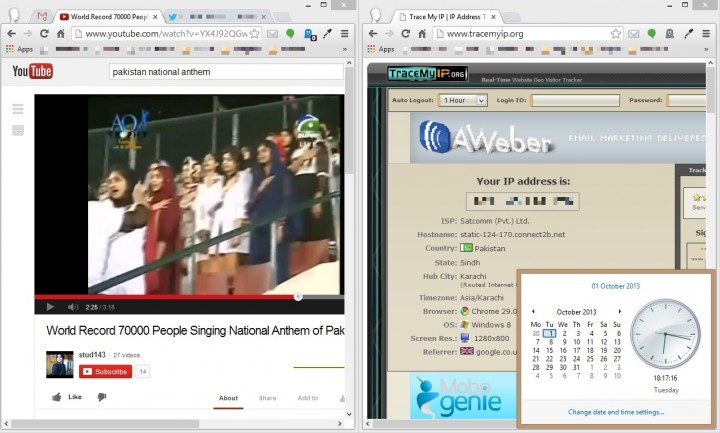Click the YouTube address bar
Screen dimensions: 720x433
click(x=165, y=34)
